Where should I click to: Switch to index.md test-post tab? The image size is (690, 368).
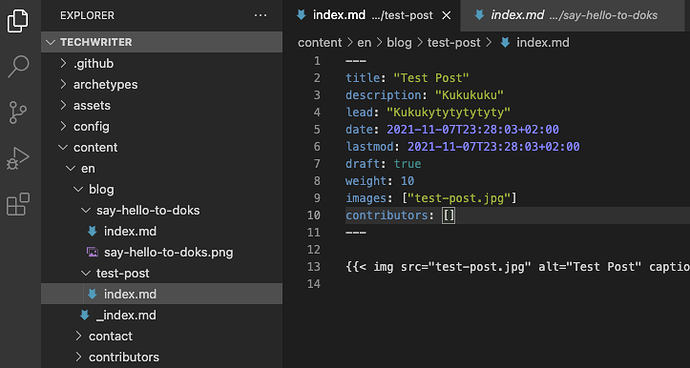[x=372, y=15]
